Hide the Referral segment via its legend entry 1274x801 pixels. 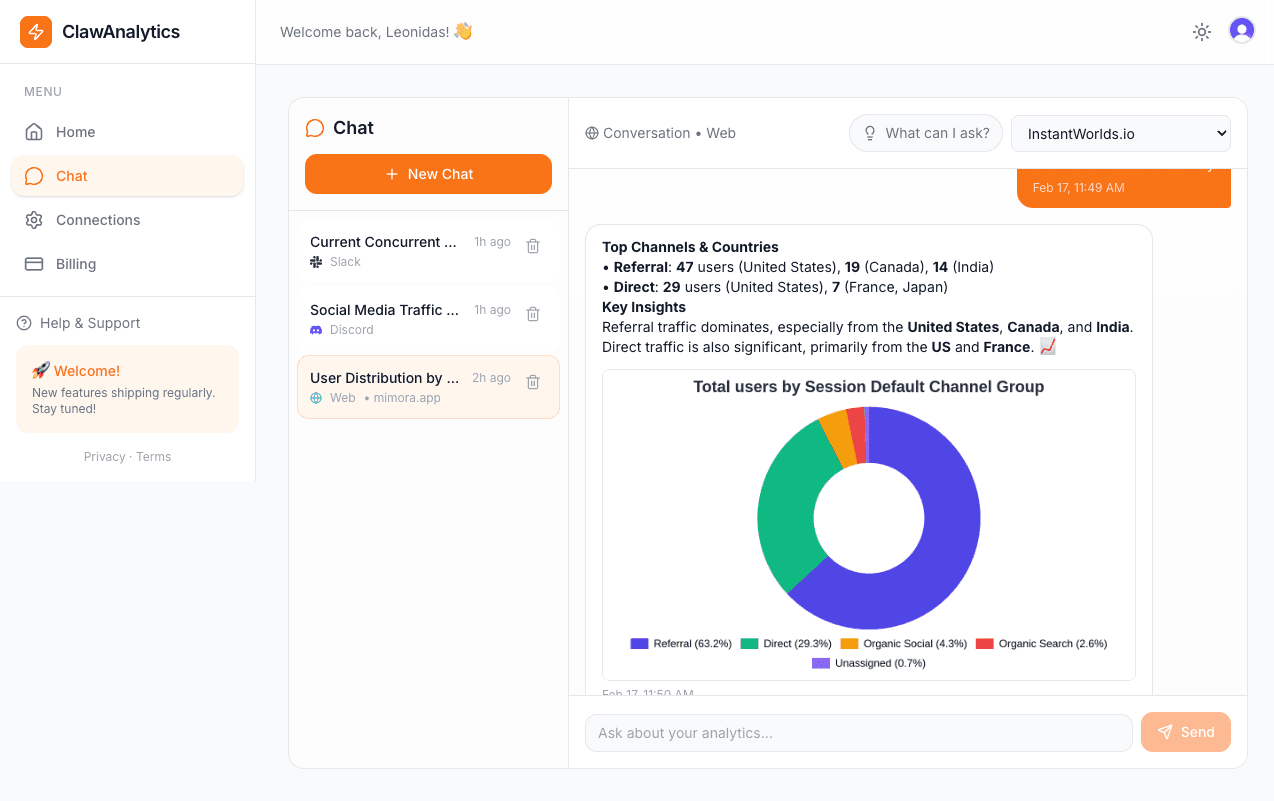[x=684, y=643]
